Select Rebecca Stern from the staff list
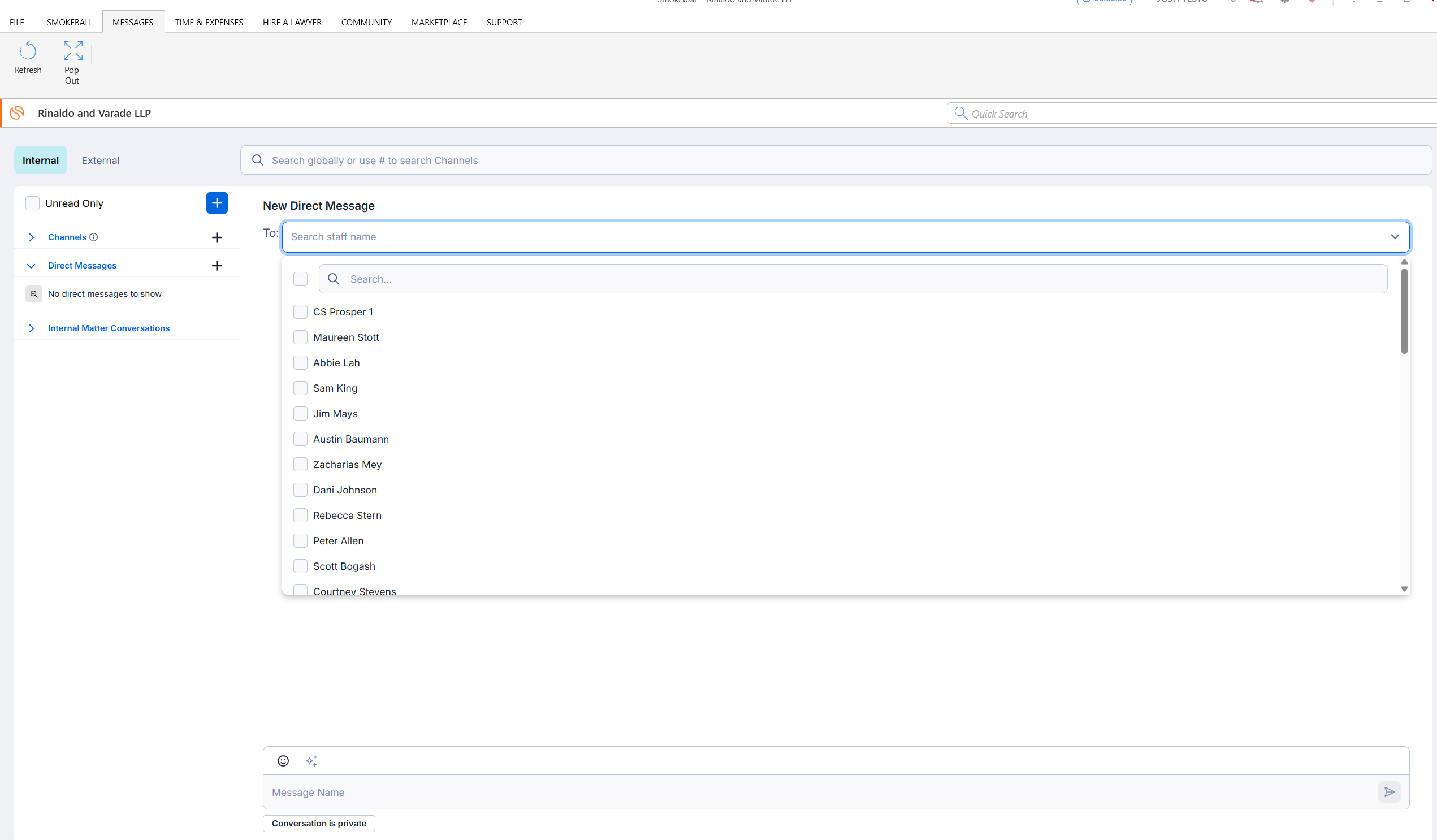The image size is (1437, 840). coord(347,516)
